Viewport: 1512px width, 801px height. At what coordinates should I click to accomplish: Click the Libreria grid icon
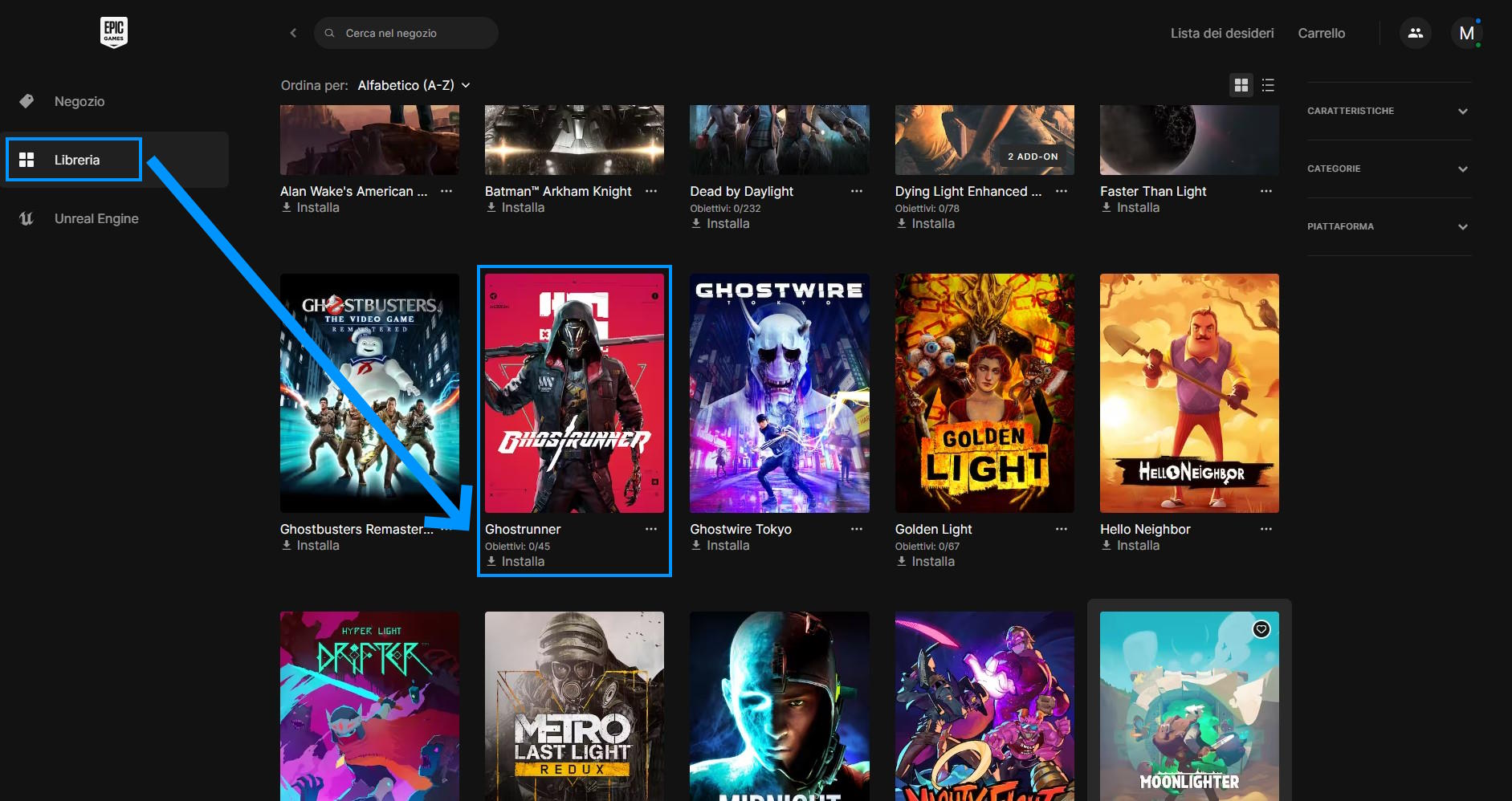(26, 160)
